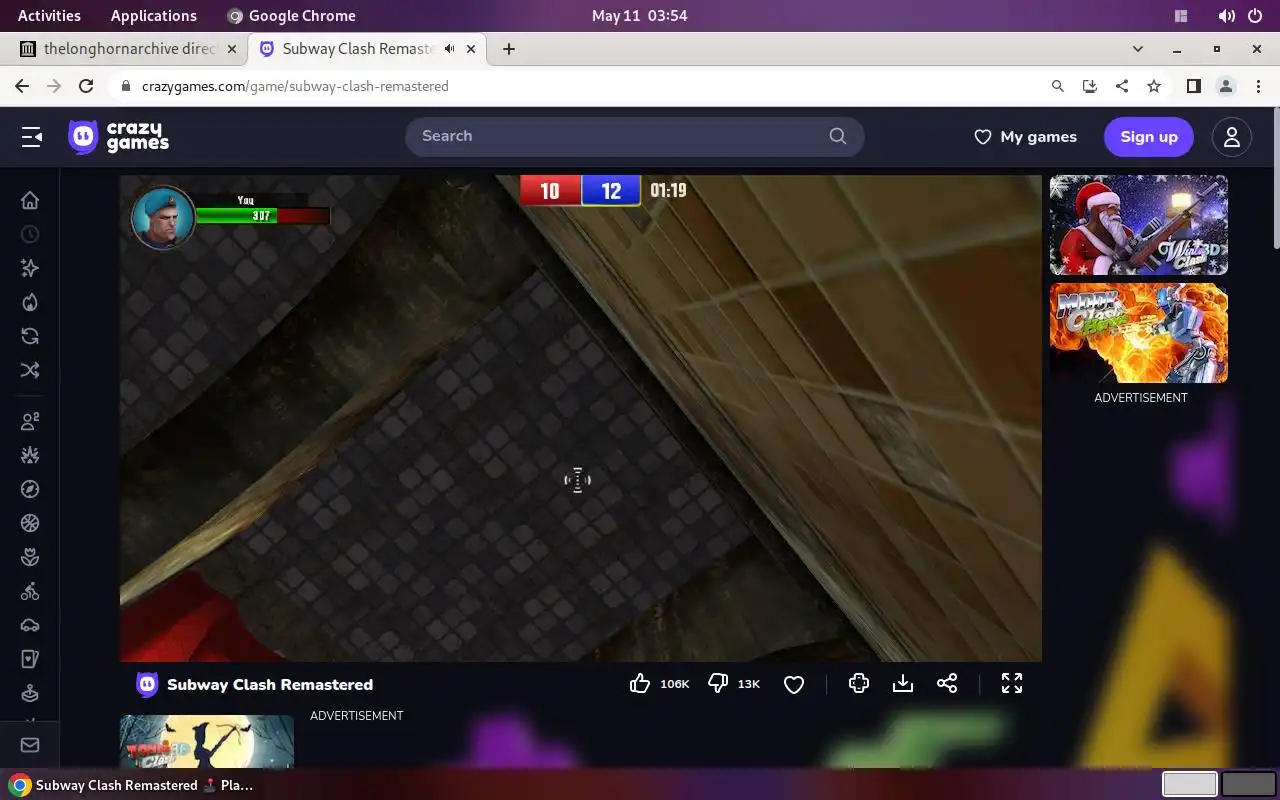The height and width of the screenshot is (800, 1280).
Task: Open Updated games refresh-arrows icon
Action: [x=30, y=336]
